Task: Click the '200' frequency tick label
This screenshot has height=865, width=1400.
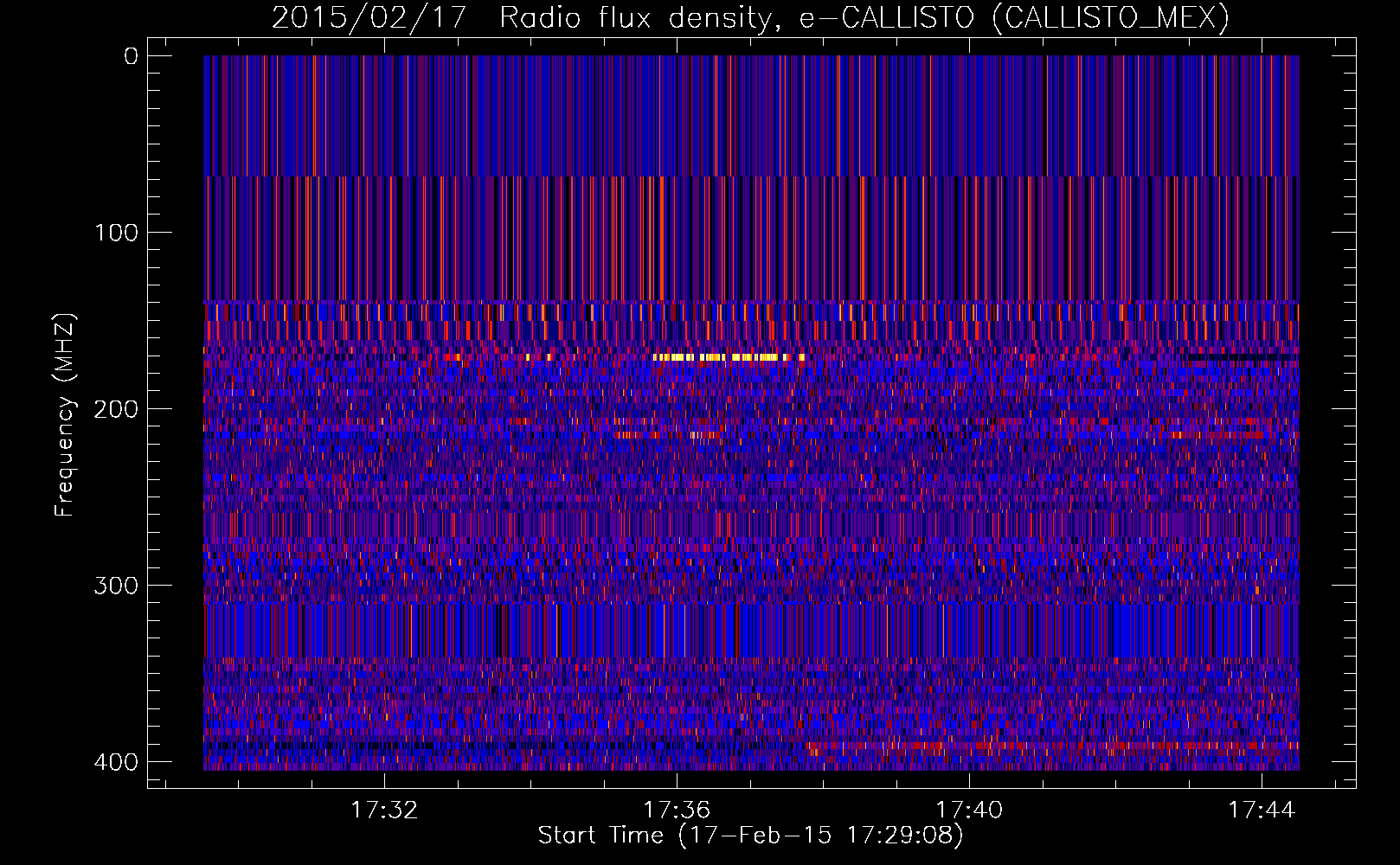Action: tap(115, 409)
